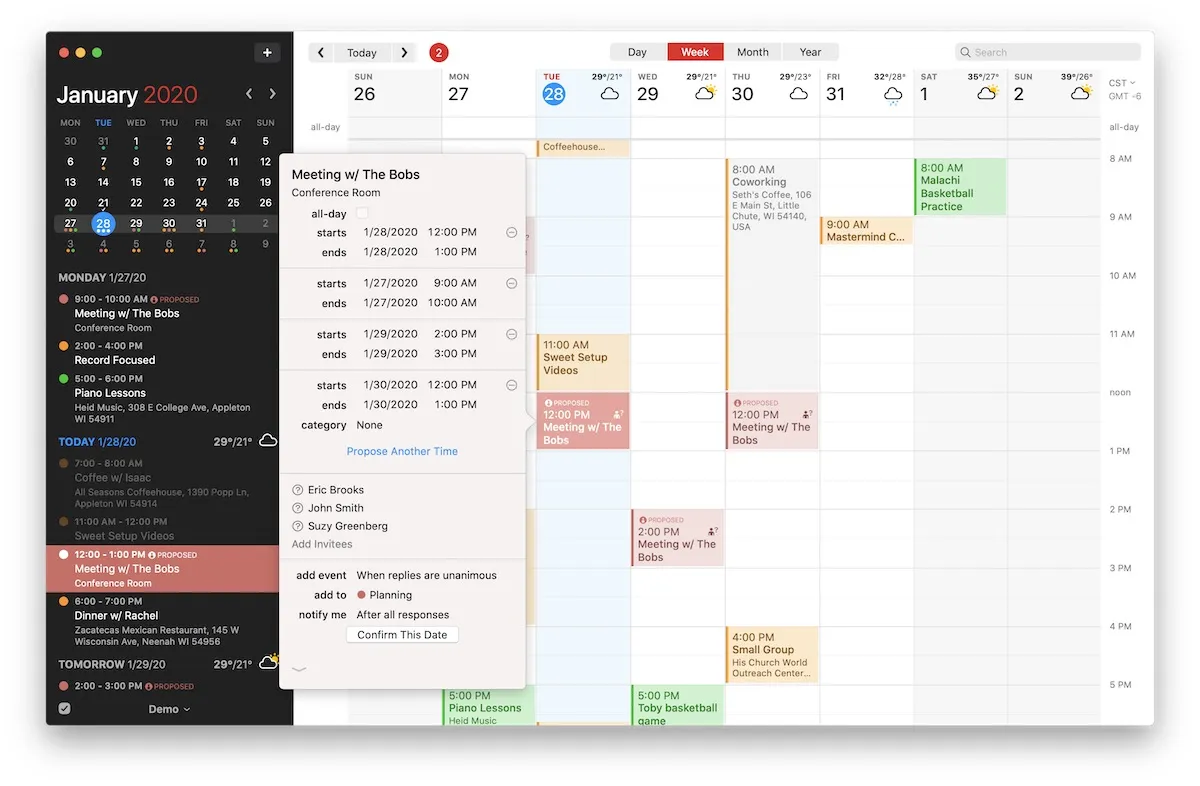Viewport: 1200px width, 786px height.
Task: Switch to Day view tab
Action: [x=637, y=52]
